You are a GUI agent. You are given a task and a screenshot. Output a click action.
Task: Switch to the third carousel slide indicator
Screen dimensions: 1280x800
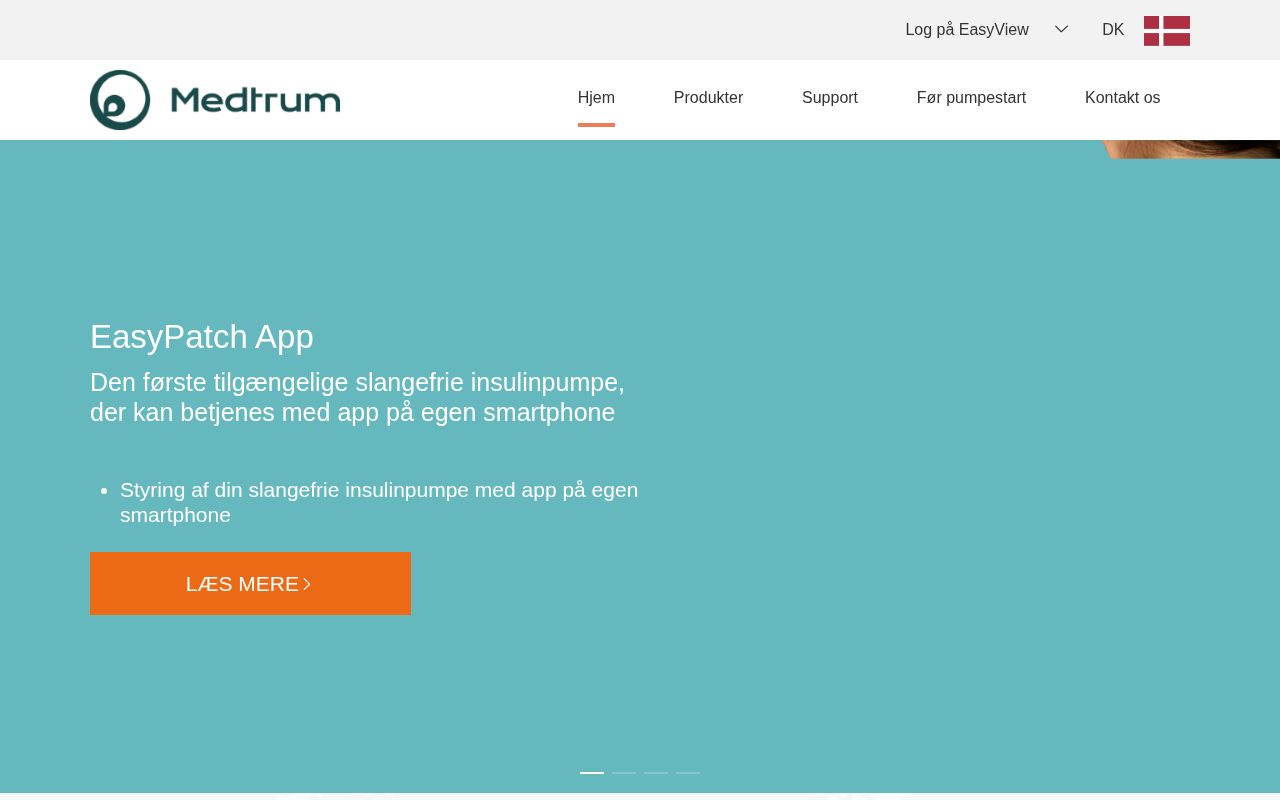tap(656, 773)
